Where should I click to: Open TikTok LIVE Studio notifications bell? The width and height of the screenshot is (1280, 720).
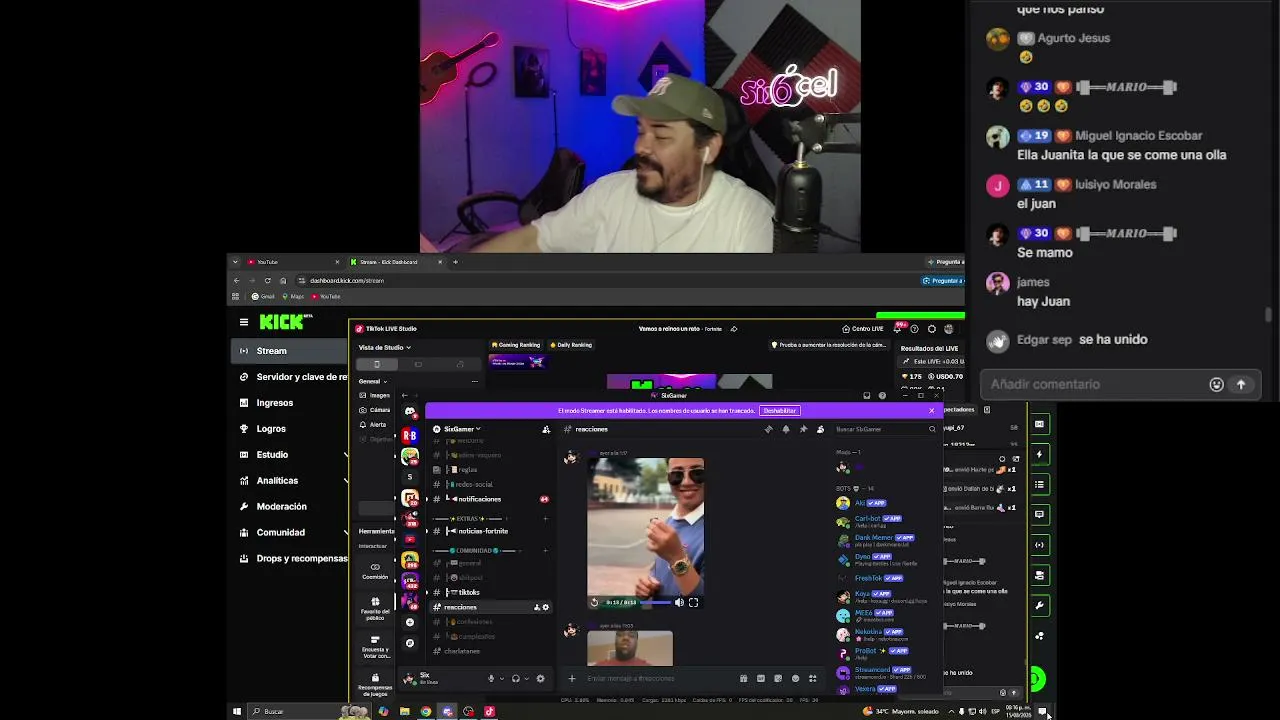click(897, 329)
